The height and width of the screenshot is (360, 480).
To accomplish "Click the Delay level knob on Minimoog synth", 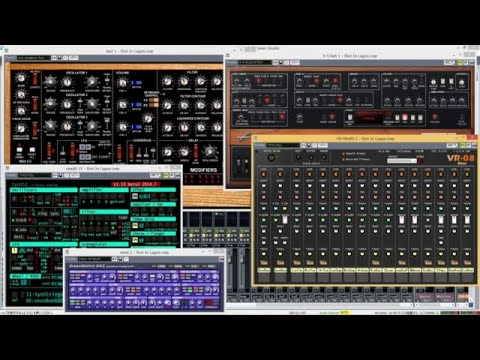I will pyautogui.click(x=167, y=152).
